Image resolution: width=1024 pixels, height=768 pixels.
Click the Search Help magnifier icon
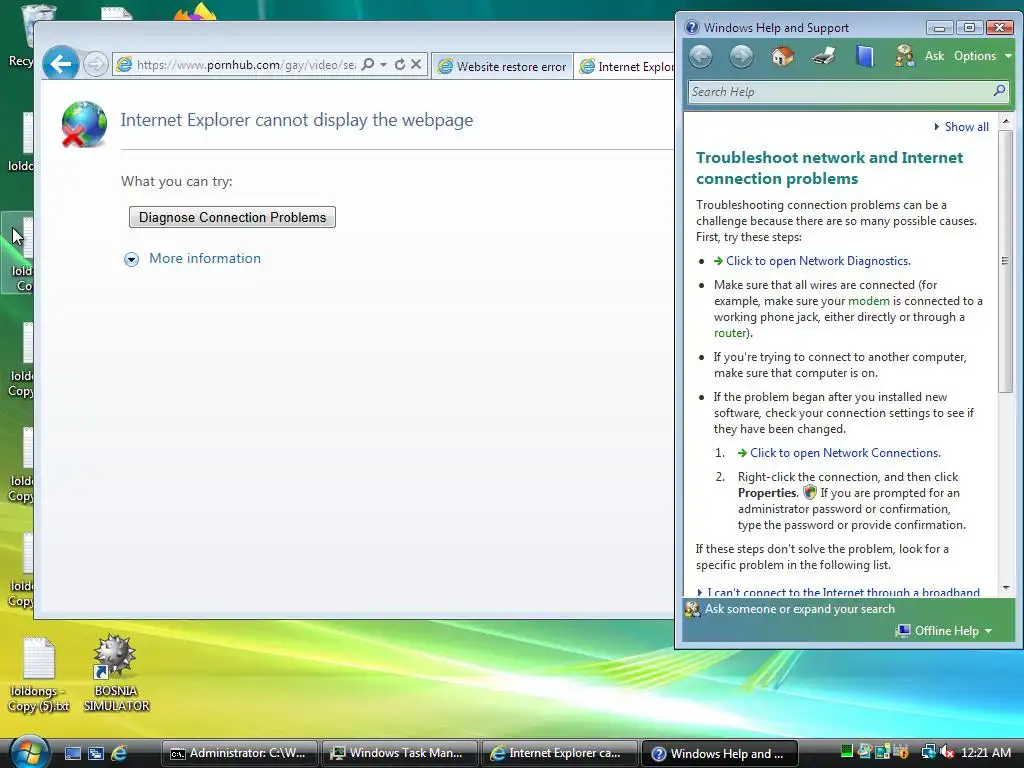[x=999, y=91]
